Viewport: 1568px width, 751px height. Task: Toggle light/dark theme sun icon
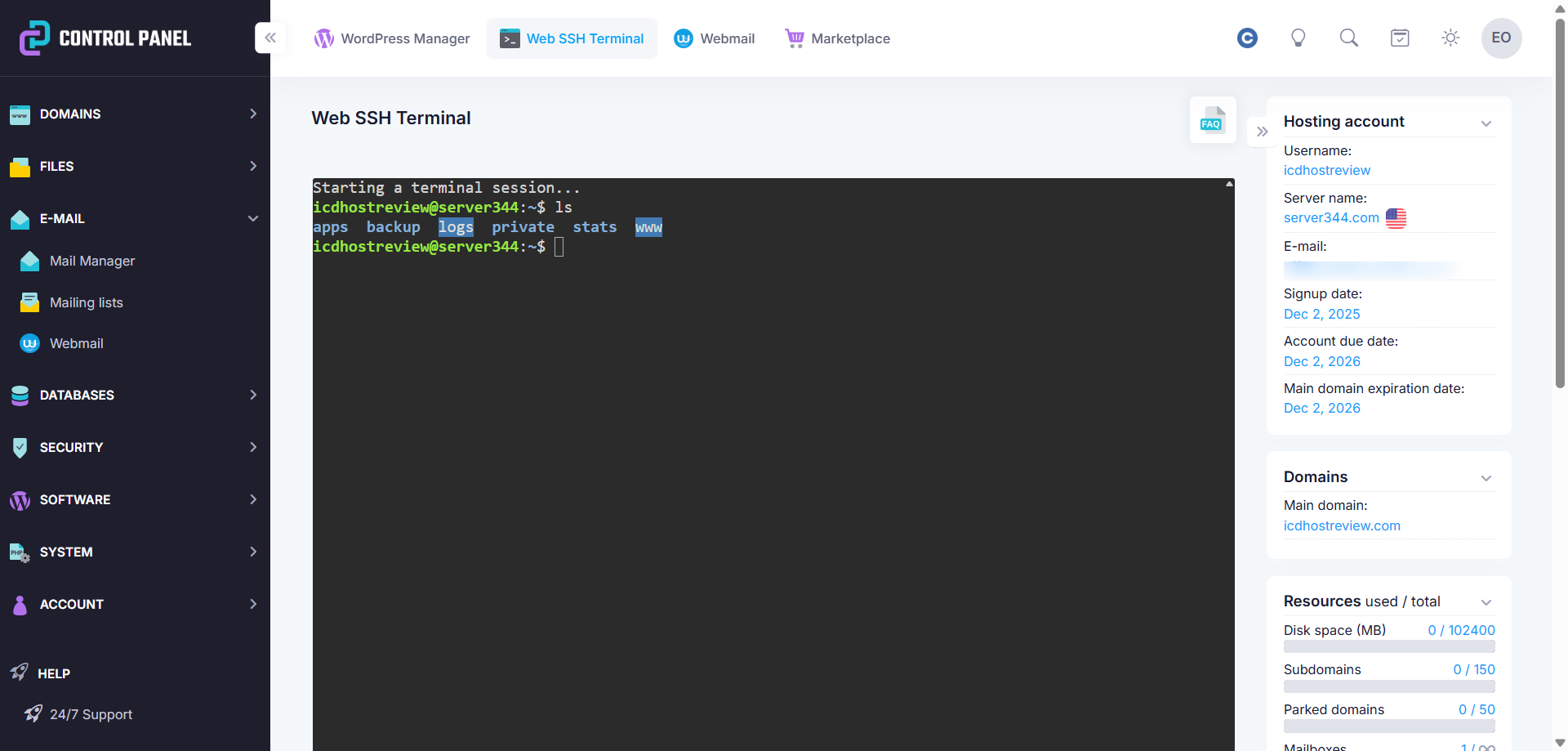click(1450, 38)
